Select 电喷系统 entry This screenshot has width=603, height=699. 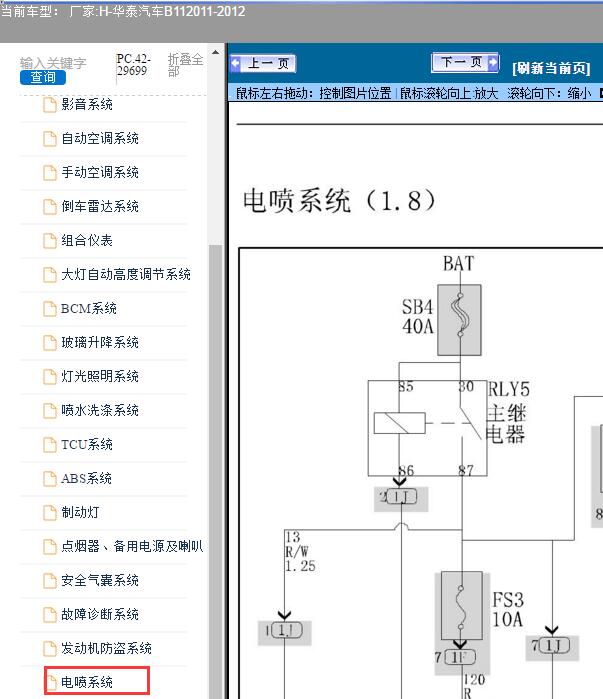click(x=86, y=682)
